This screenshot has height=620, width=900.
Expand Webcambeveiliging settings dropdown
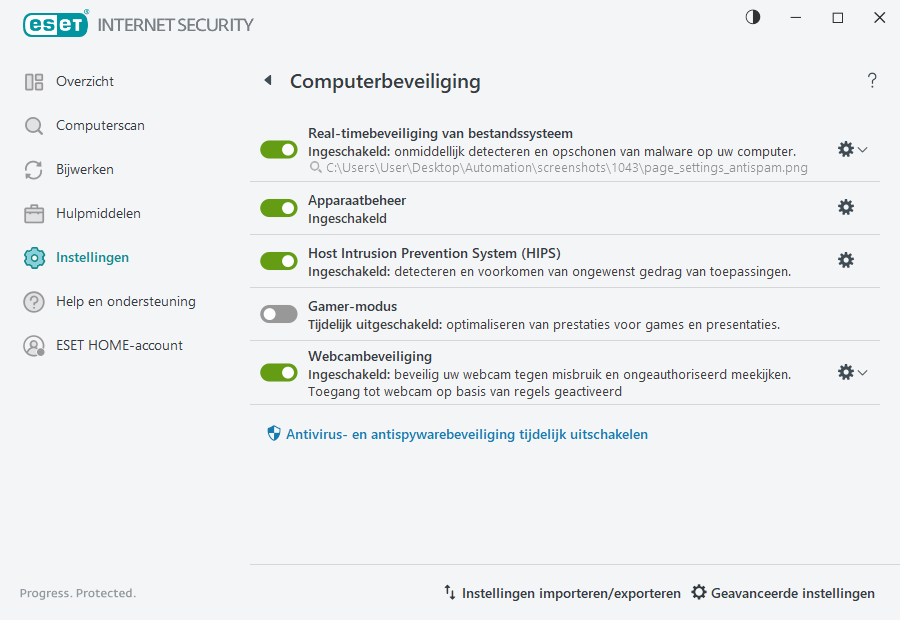coord(862,372)
